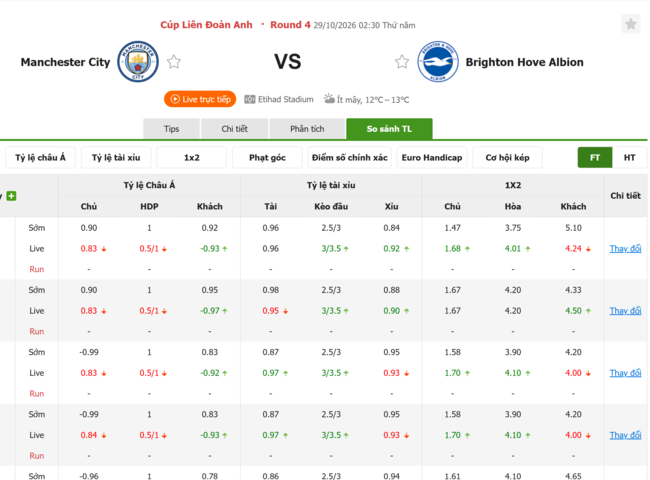Click the Etihad Stadium venue icon
Screen dimensions: 650x480
pyautogui.click(x=250, y=99)
